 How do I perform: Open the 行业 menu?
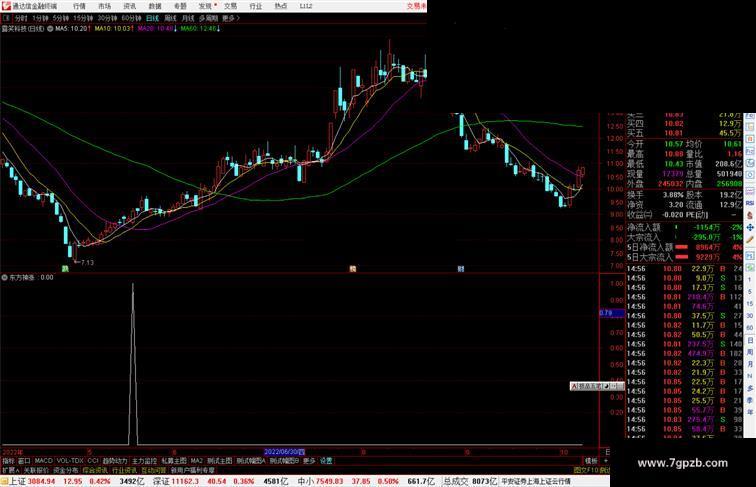click(x=256, y=6)
